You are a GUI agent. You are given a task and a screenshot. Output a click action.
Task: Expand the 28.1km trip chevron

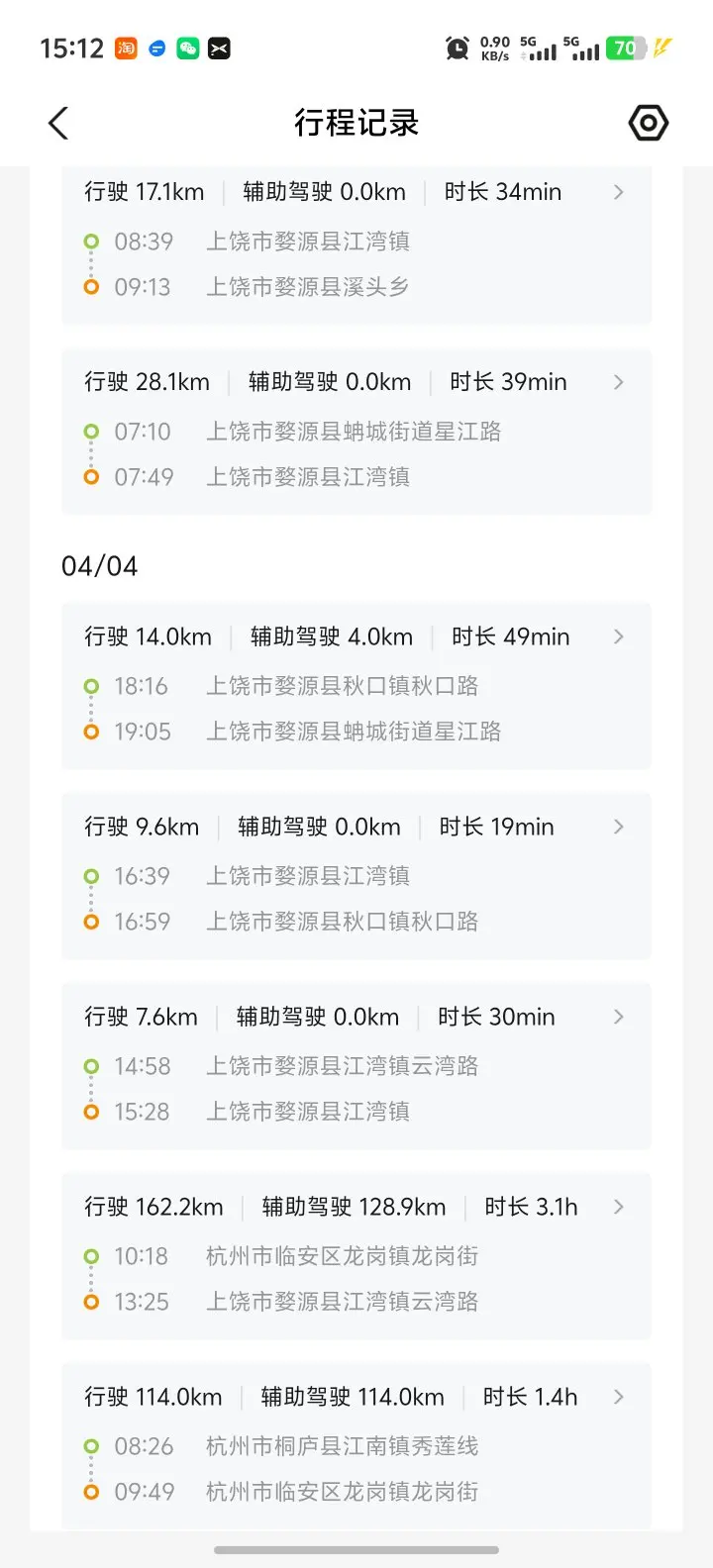pos(619,382)
